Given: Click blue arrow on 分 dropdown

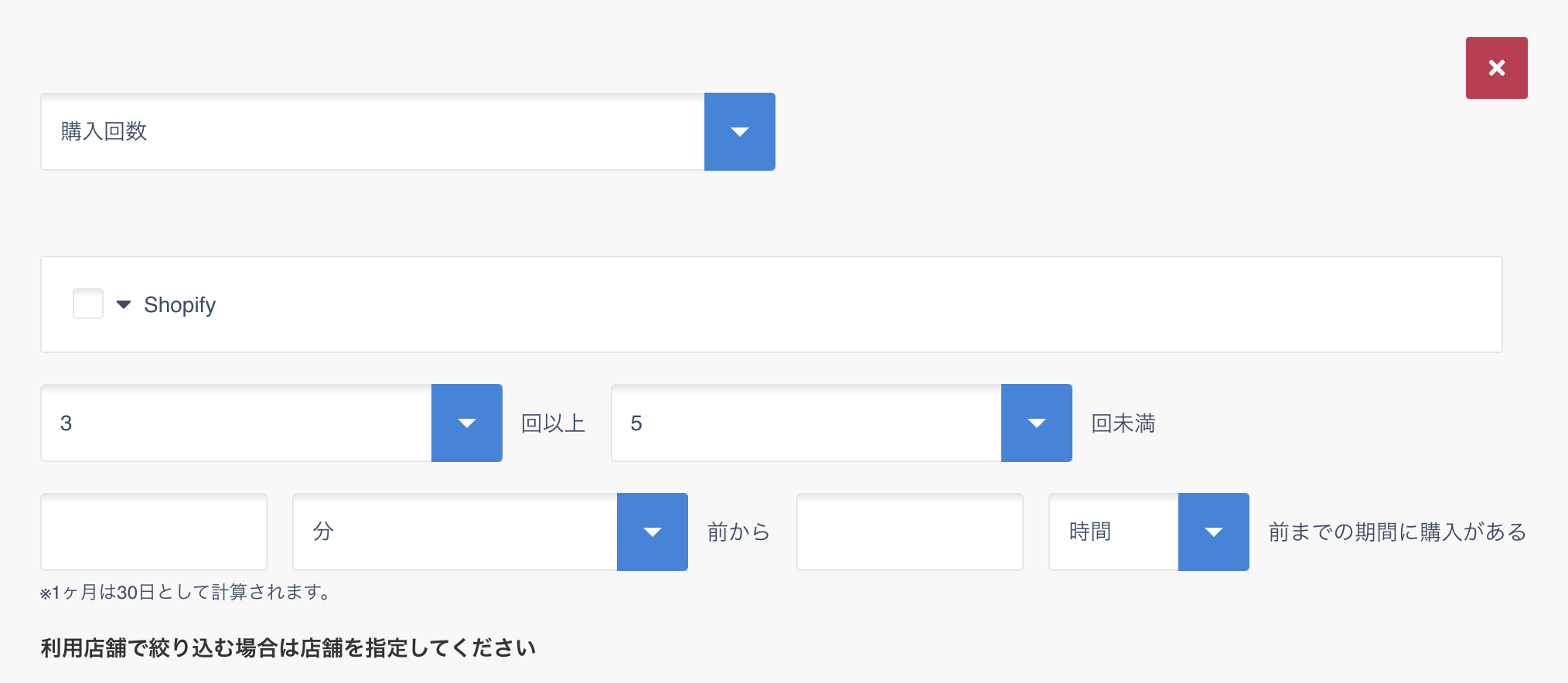Looking at the screenshot, I should [652, 532].
